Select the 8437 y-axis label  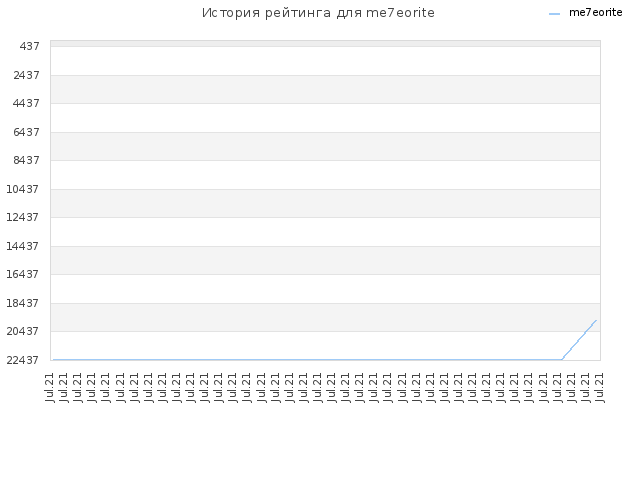coord(26,160)
